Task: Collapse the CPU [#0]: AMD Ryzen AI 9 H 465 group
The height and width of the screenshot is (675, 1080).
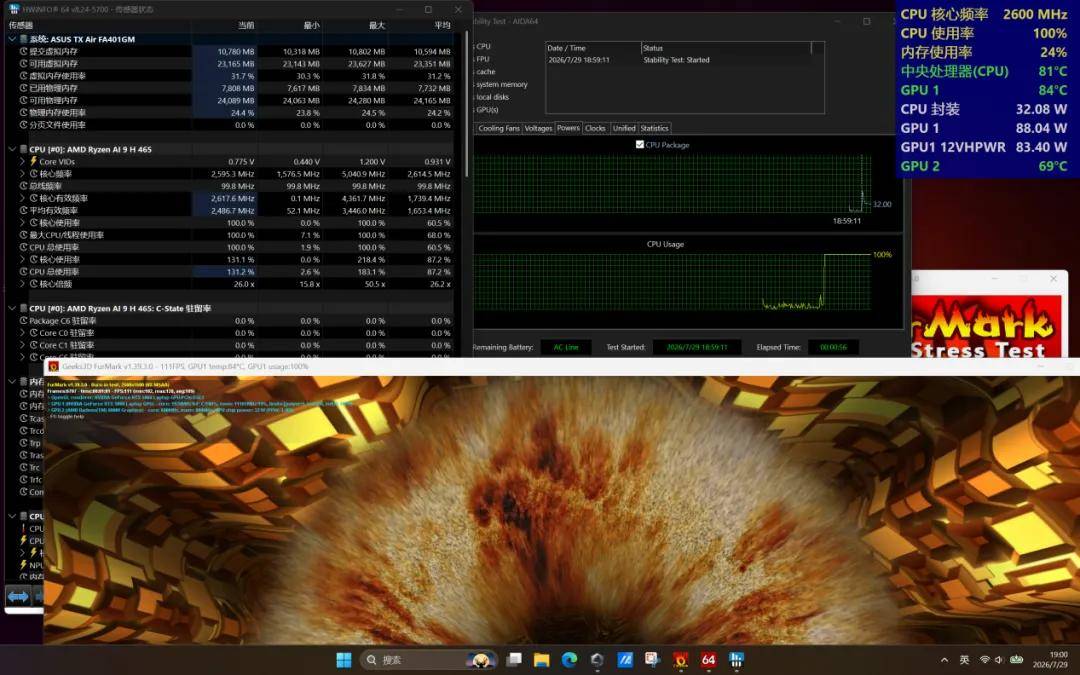Action: 12,149
